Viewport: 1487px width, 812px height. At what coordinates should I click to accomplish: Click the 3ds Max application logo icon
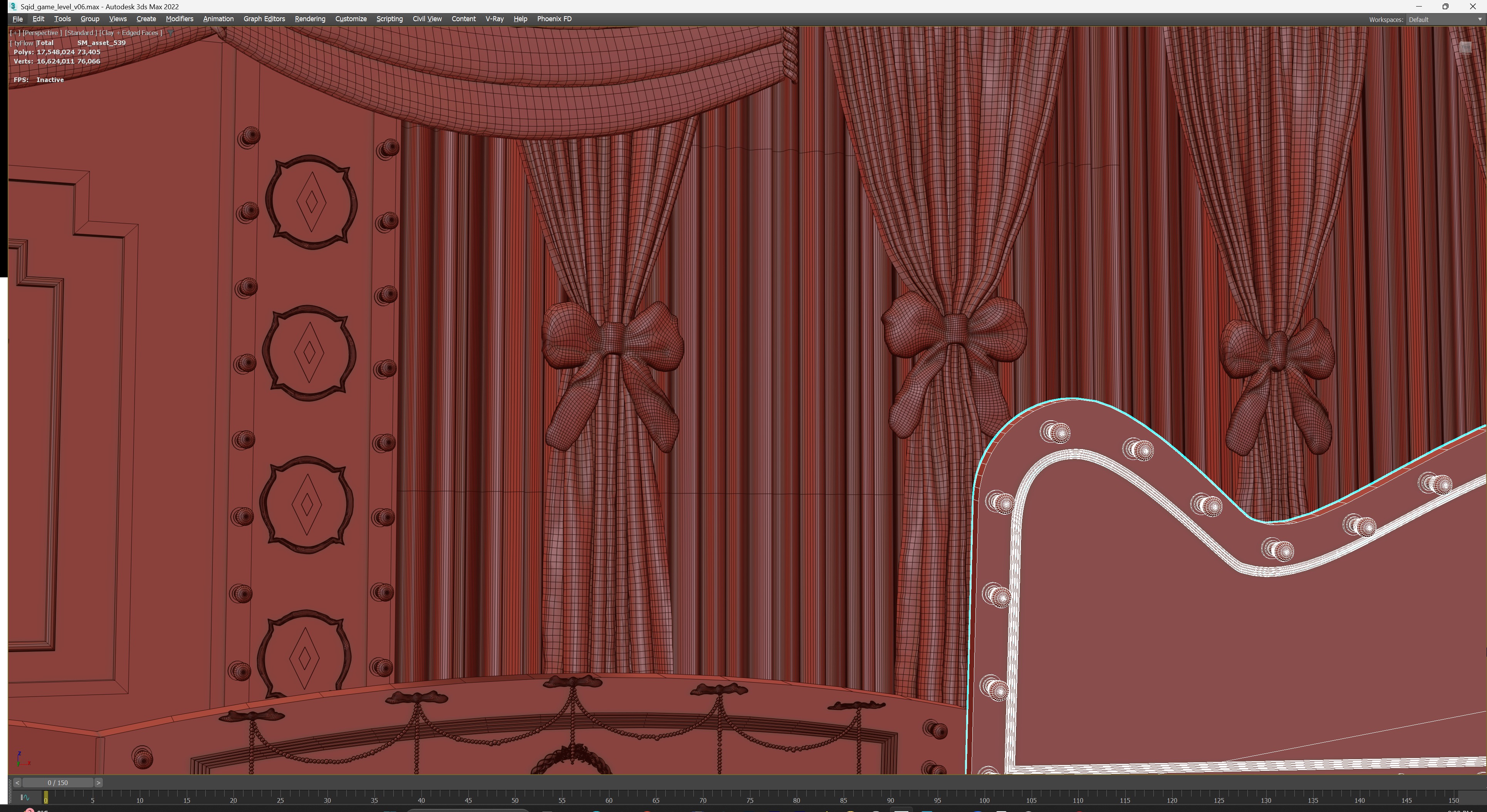click(13, 6)
